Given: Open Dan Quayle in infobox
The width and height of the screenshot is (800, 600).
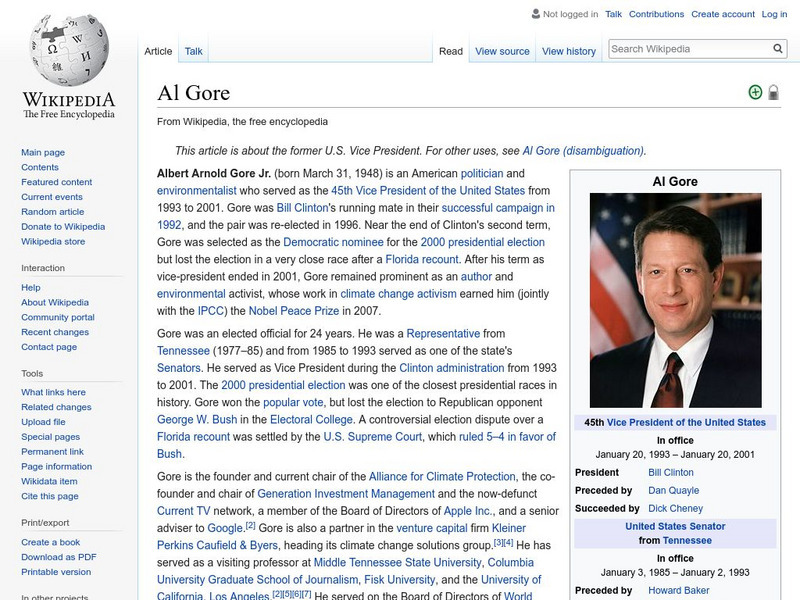Looking at the screenshot, I should click(673, 490).
